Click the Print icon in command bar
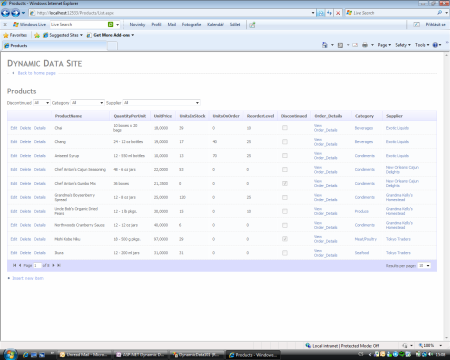The width and height of the screenshot is (450, 360). (365, 45)
